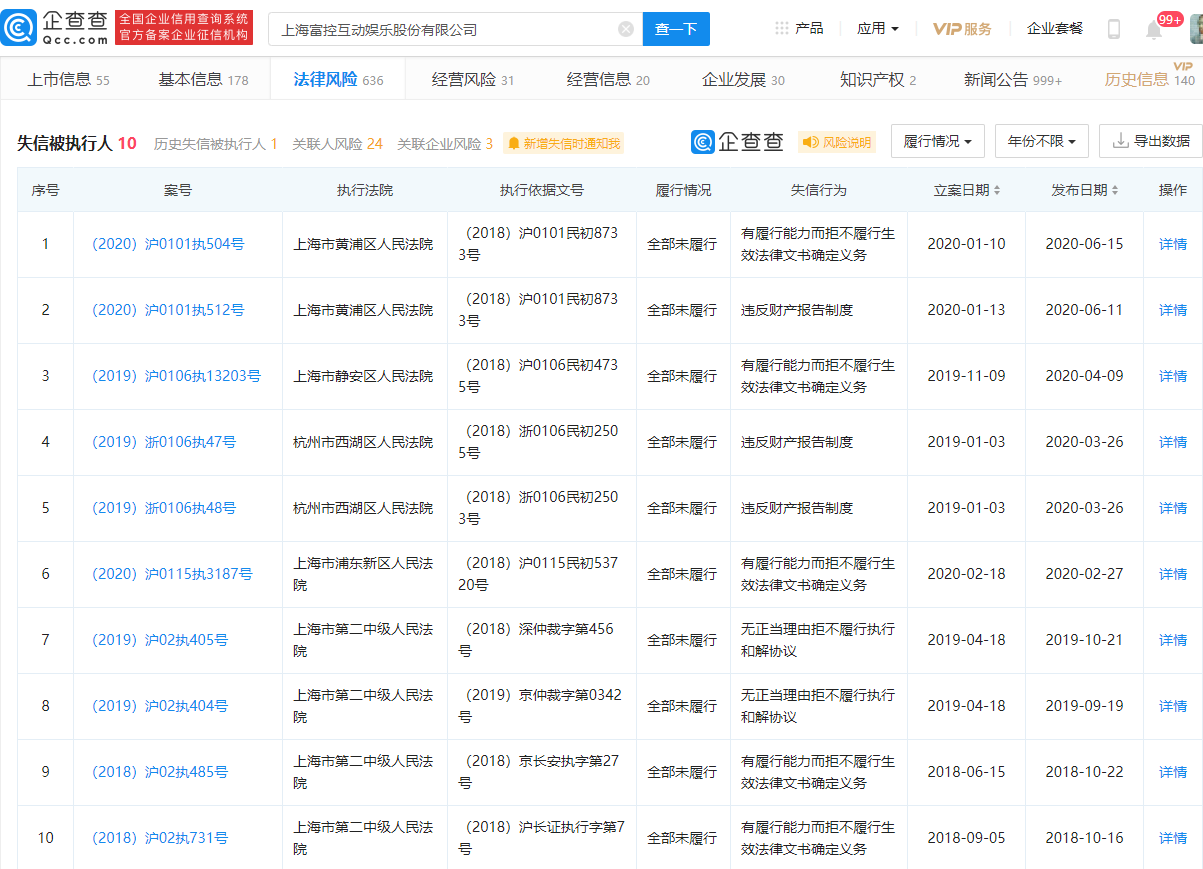Open the 产品 grid menu

point(799,28)
